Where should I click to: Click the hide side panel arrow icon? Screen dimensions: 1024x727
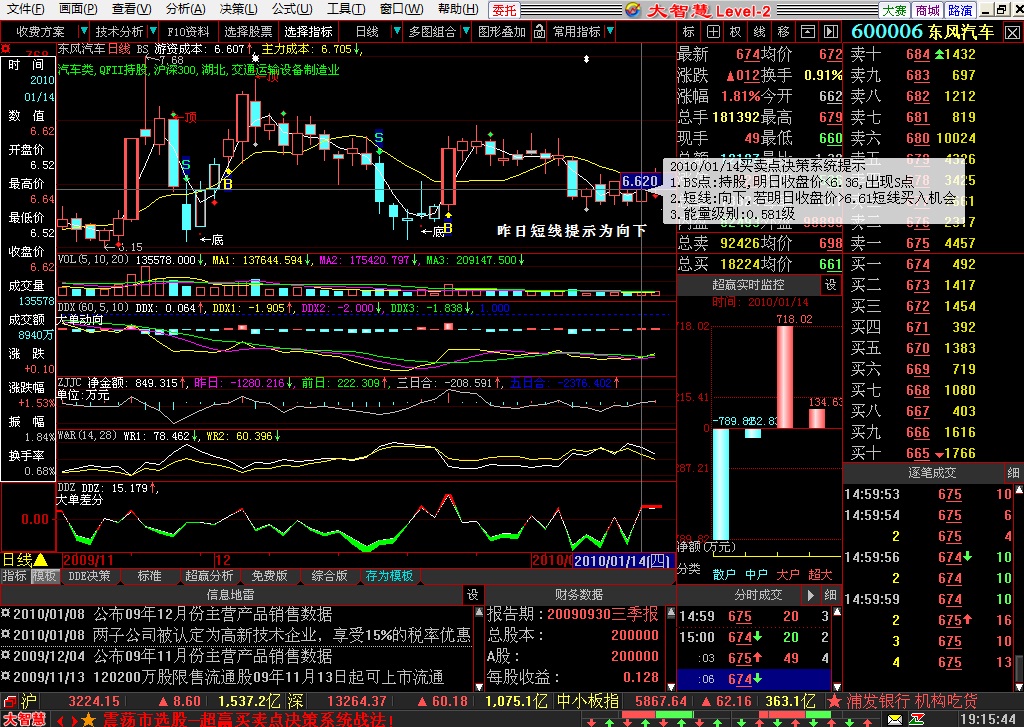[831, 31]
